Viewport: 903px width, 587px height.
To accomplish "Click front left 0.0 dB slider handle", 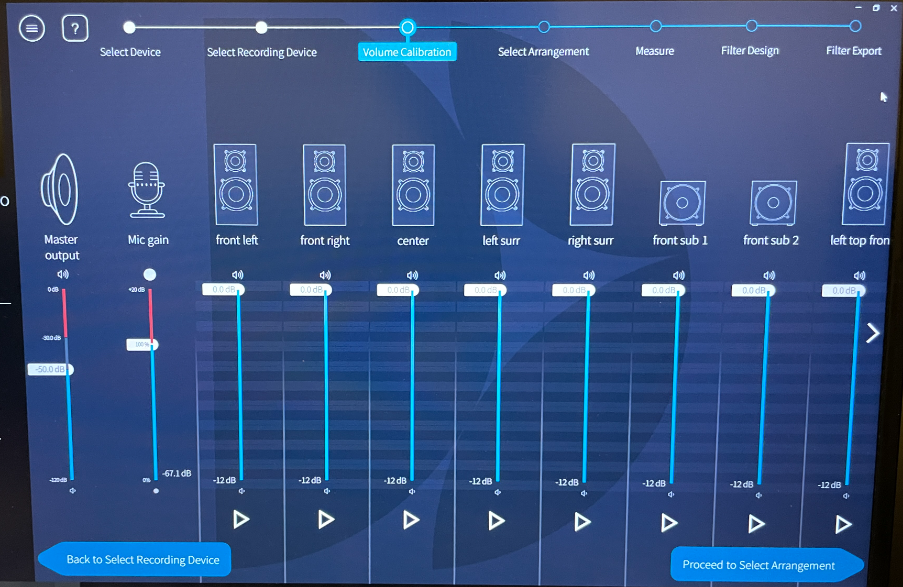I will (x=223, y=289).
